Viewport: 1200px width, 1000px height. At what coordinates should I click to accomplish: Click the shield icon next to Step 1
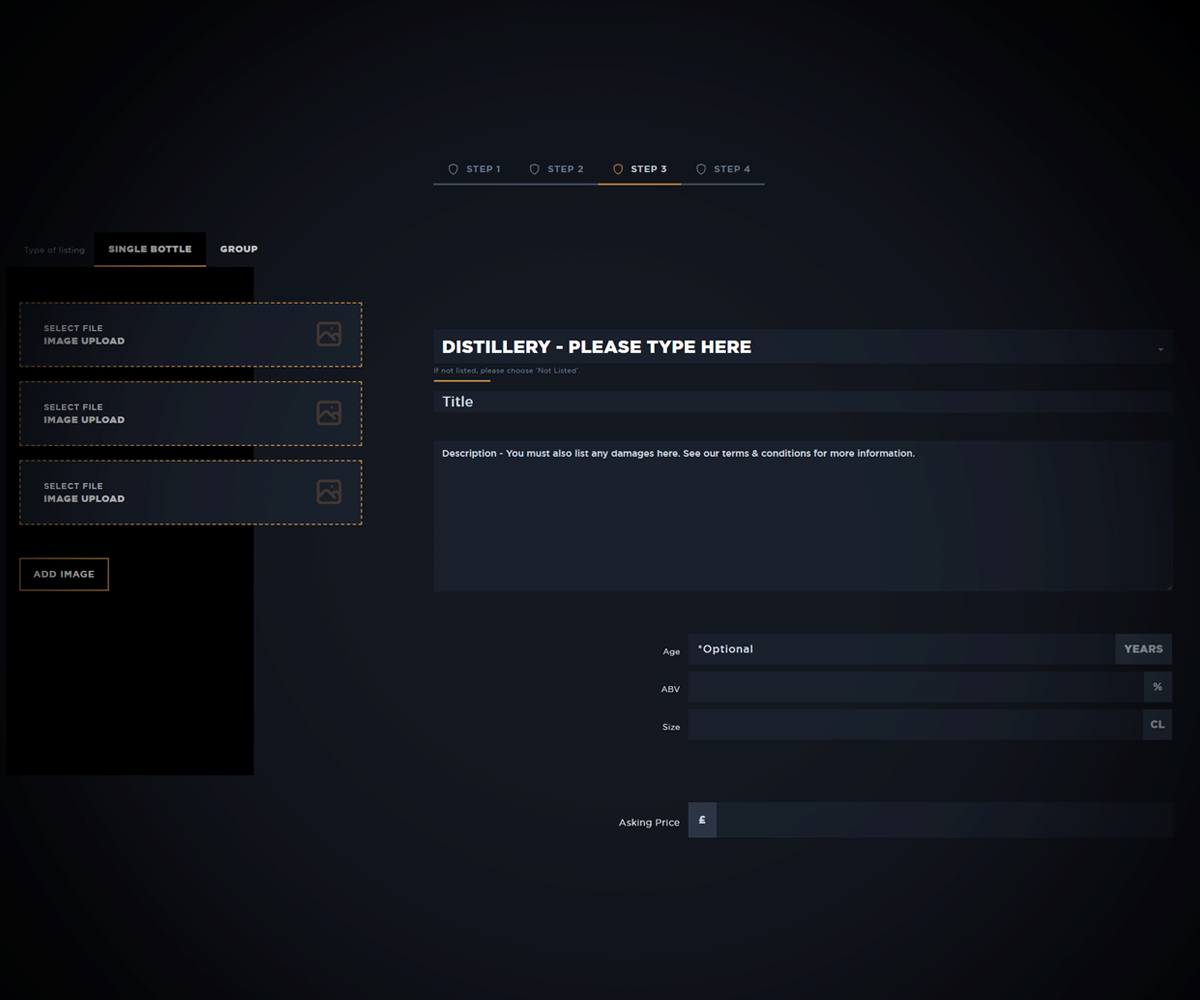454,169
